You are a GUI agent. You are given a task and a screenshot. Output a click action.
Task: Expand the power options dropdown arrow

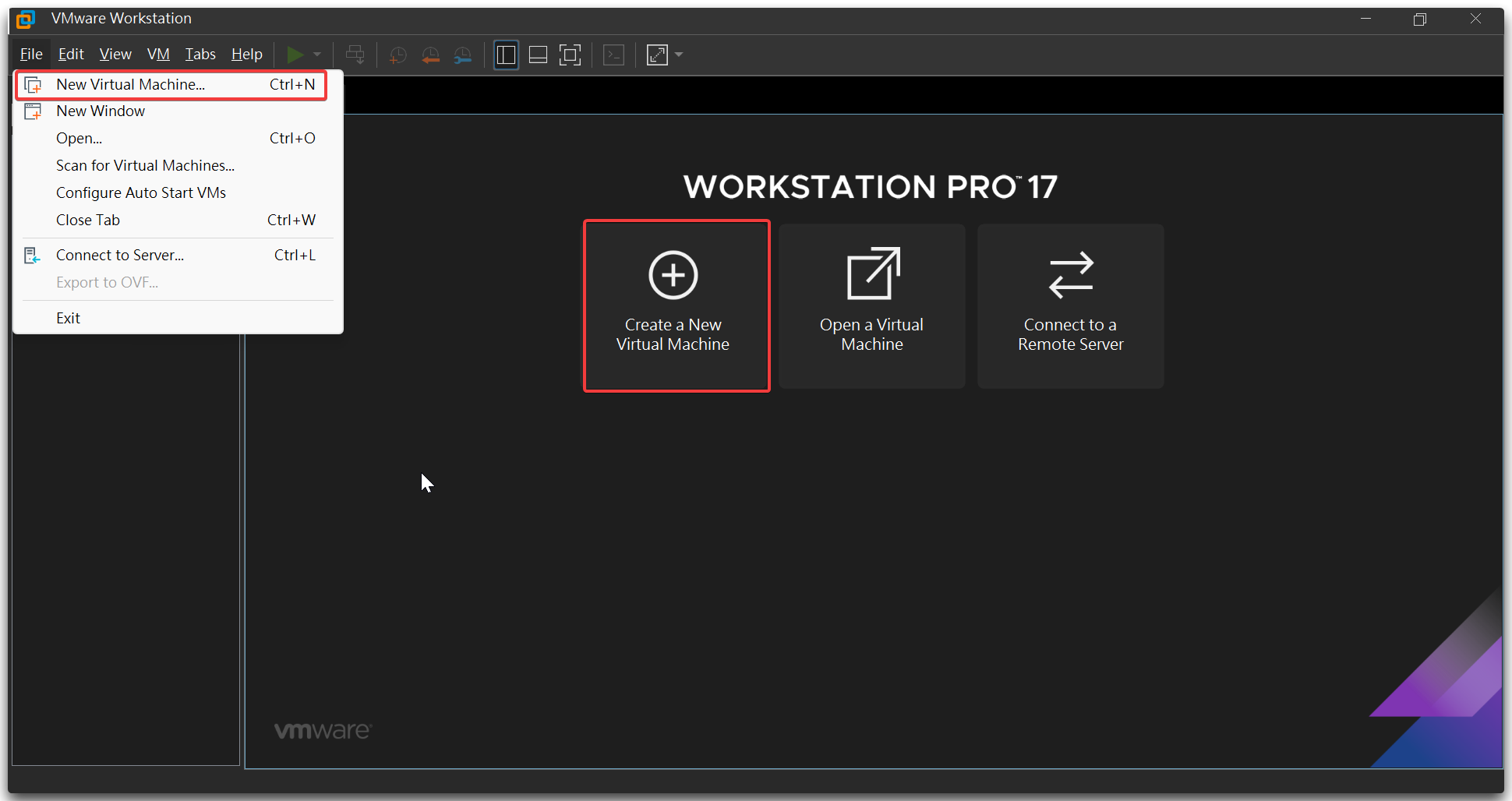click(317, 55)
